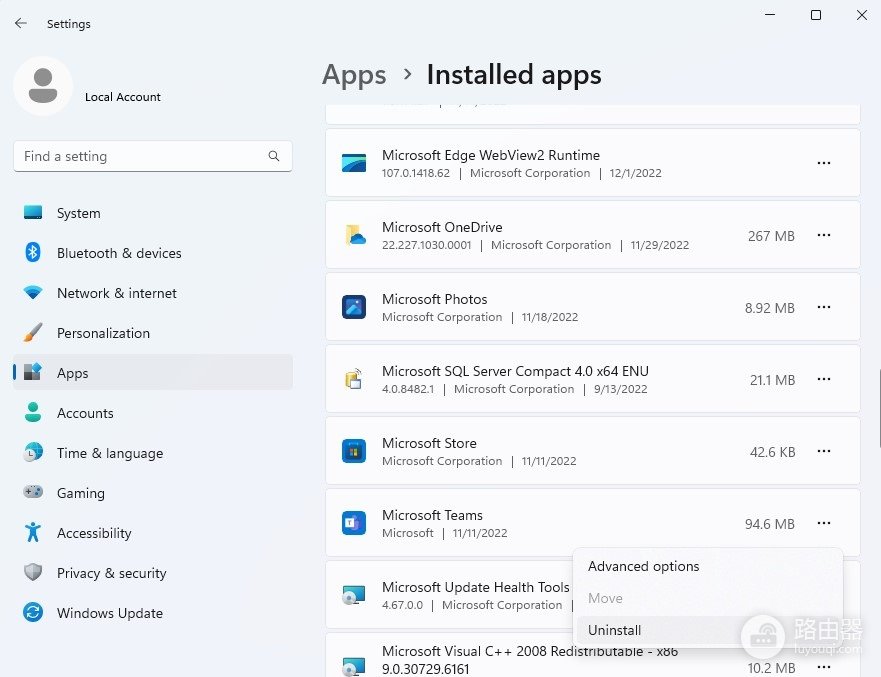The height and width of the screenshot is (677, 881).
Task: Click the Microsoft Teams app icon
Action: coord(354,522)
